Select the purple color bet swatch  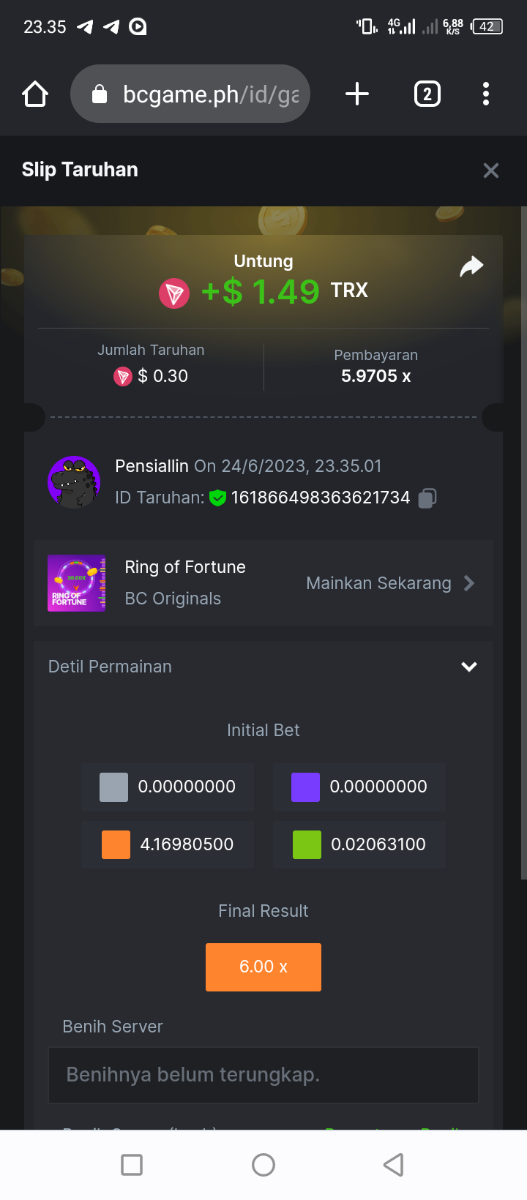306,787
